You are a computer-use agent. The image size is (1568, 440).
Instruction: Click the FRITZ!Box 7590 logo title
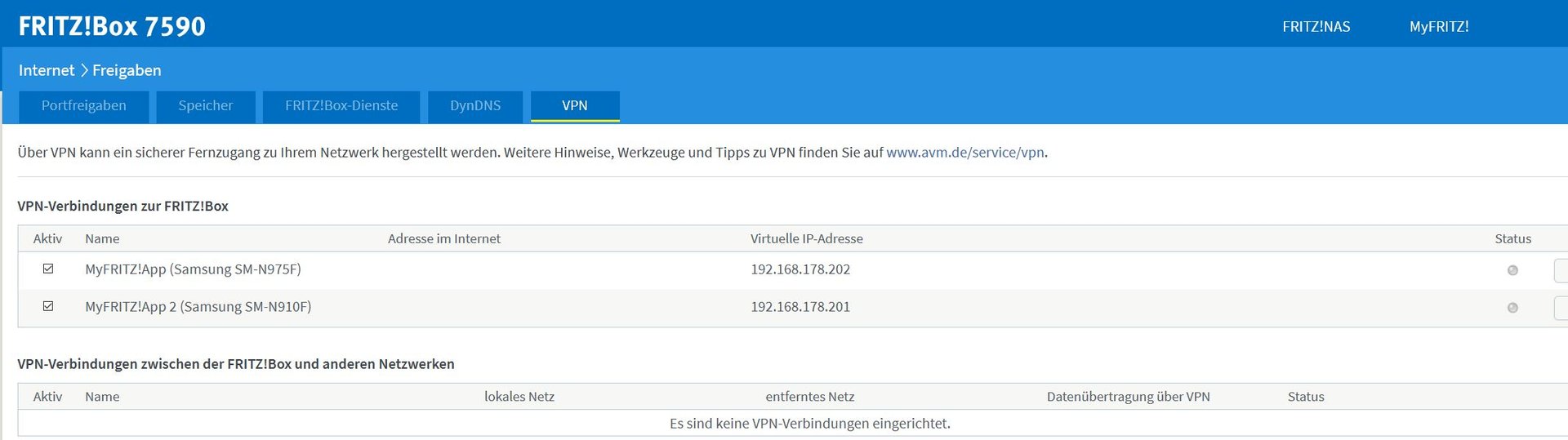point(112,26)
